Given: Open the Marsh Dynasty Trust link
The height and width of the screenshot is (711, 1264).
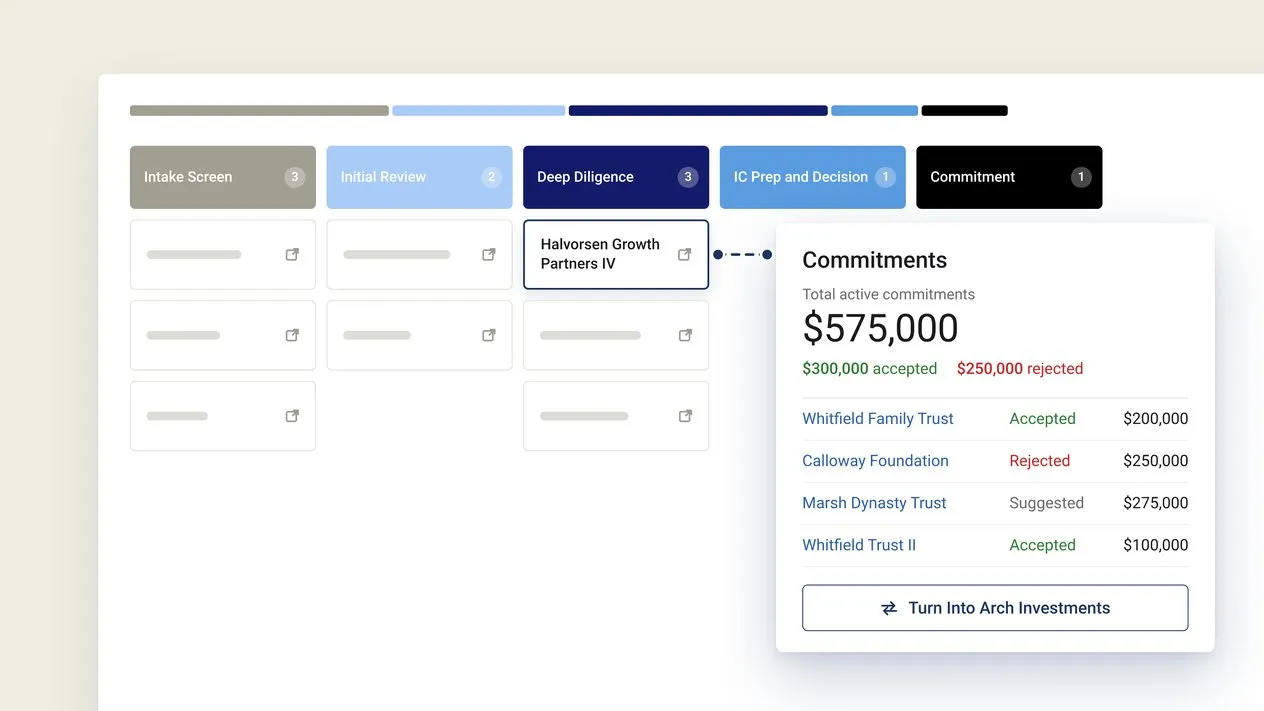Looking at the screenshot, I should (874, 503).
